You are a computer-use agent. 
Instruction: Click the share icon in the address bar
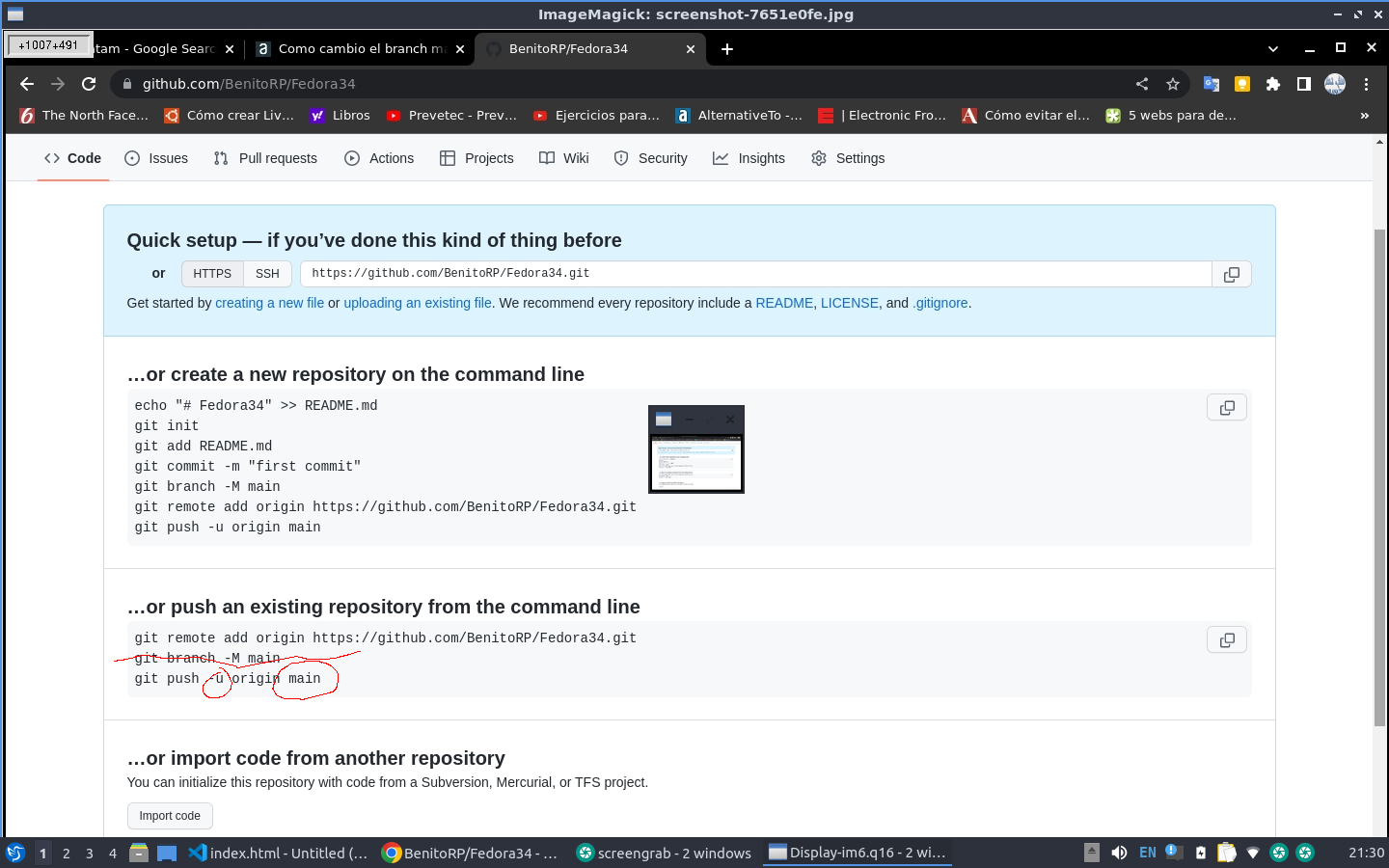coord(1142,84)
